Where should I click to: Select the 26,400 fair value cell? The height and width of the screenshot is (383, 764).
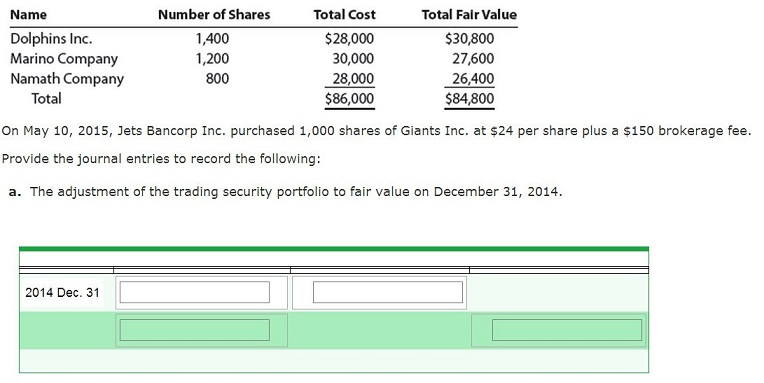[473, 78]
